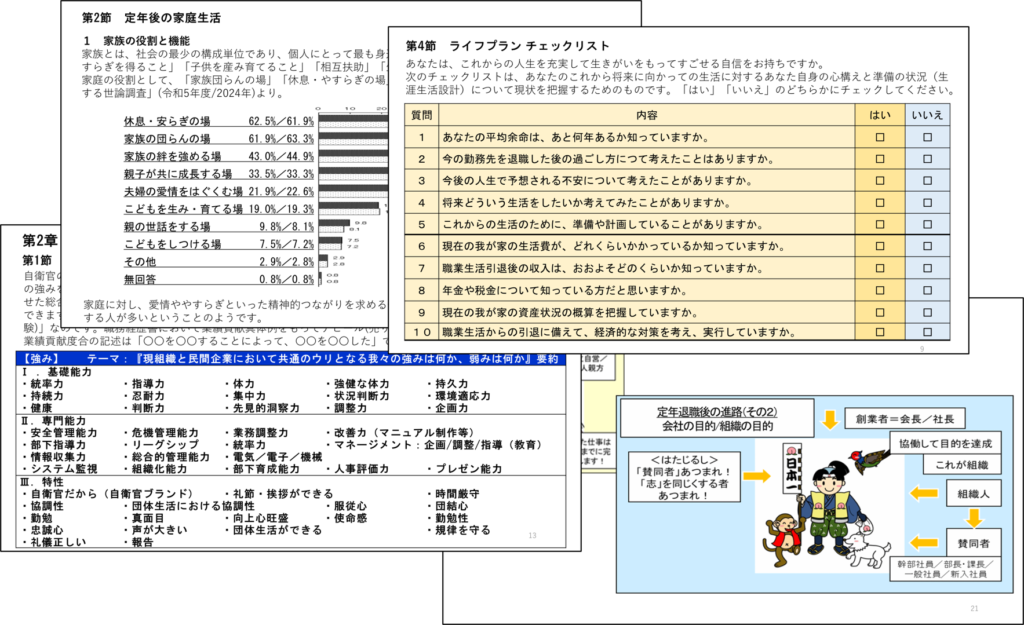Check いいえ for question 5 on 準備や計画
This screenshot has height=625, width=1024.
tap(927, 224)
